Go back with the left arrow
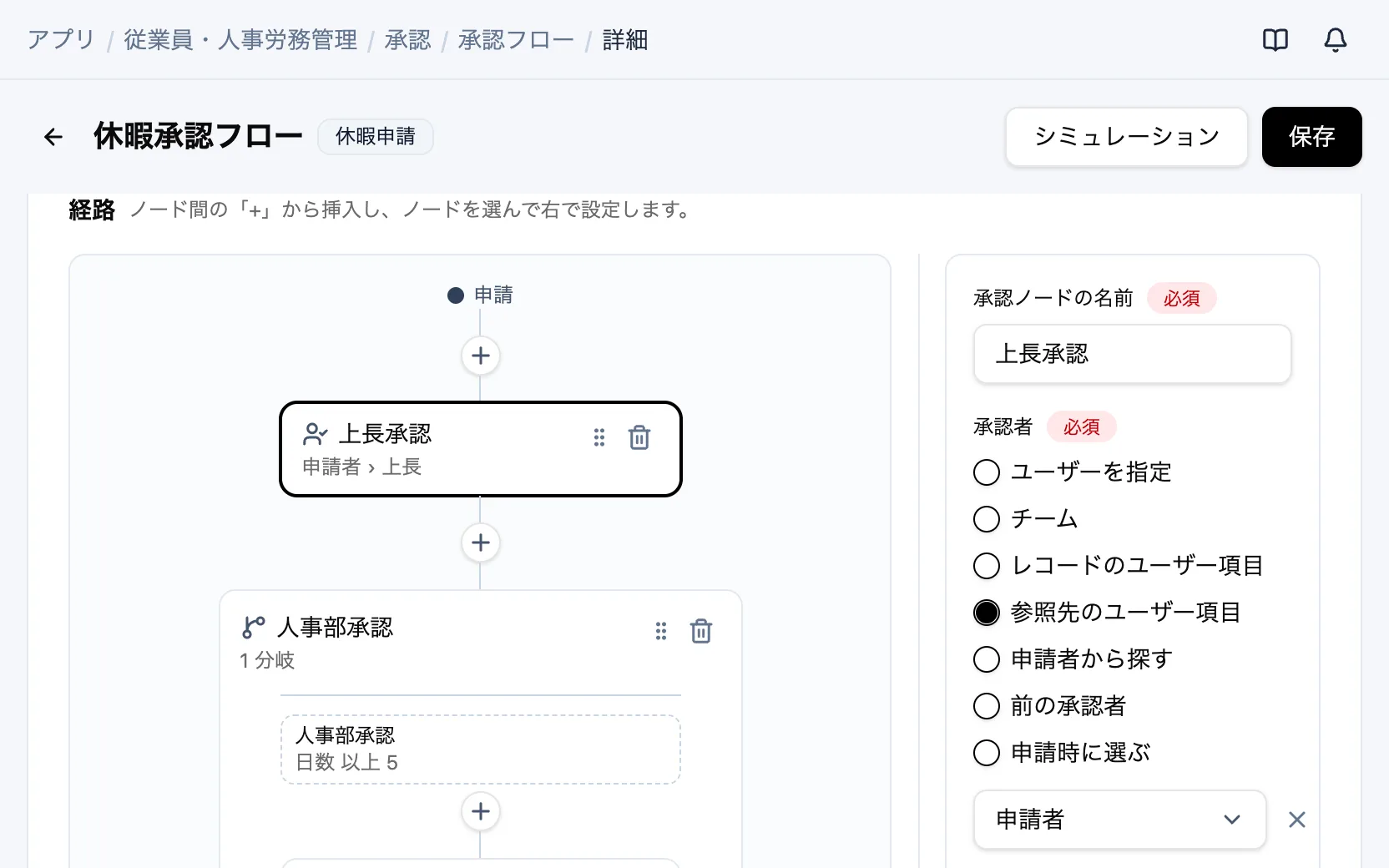The image size is (1389, 868). 53,136
